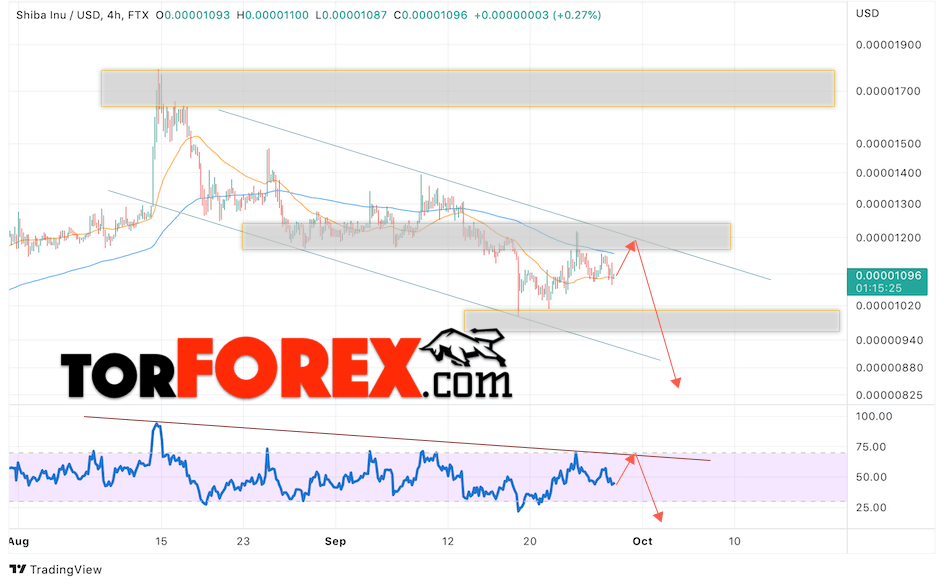Click the USD currency label on price axis

(868, 13)
